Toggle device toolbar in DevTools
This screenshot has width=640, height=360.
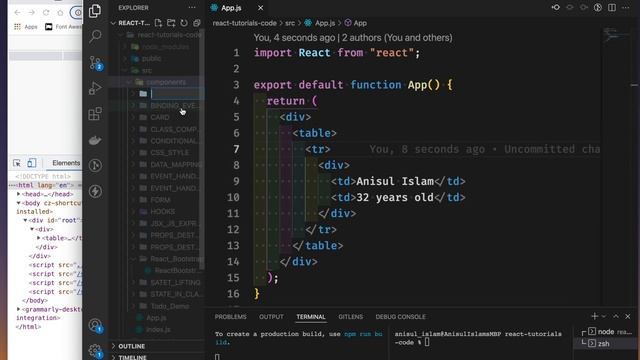click(31, 163)
